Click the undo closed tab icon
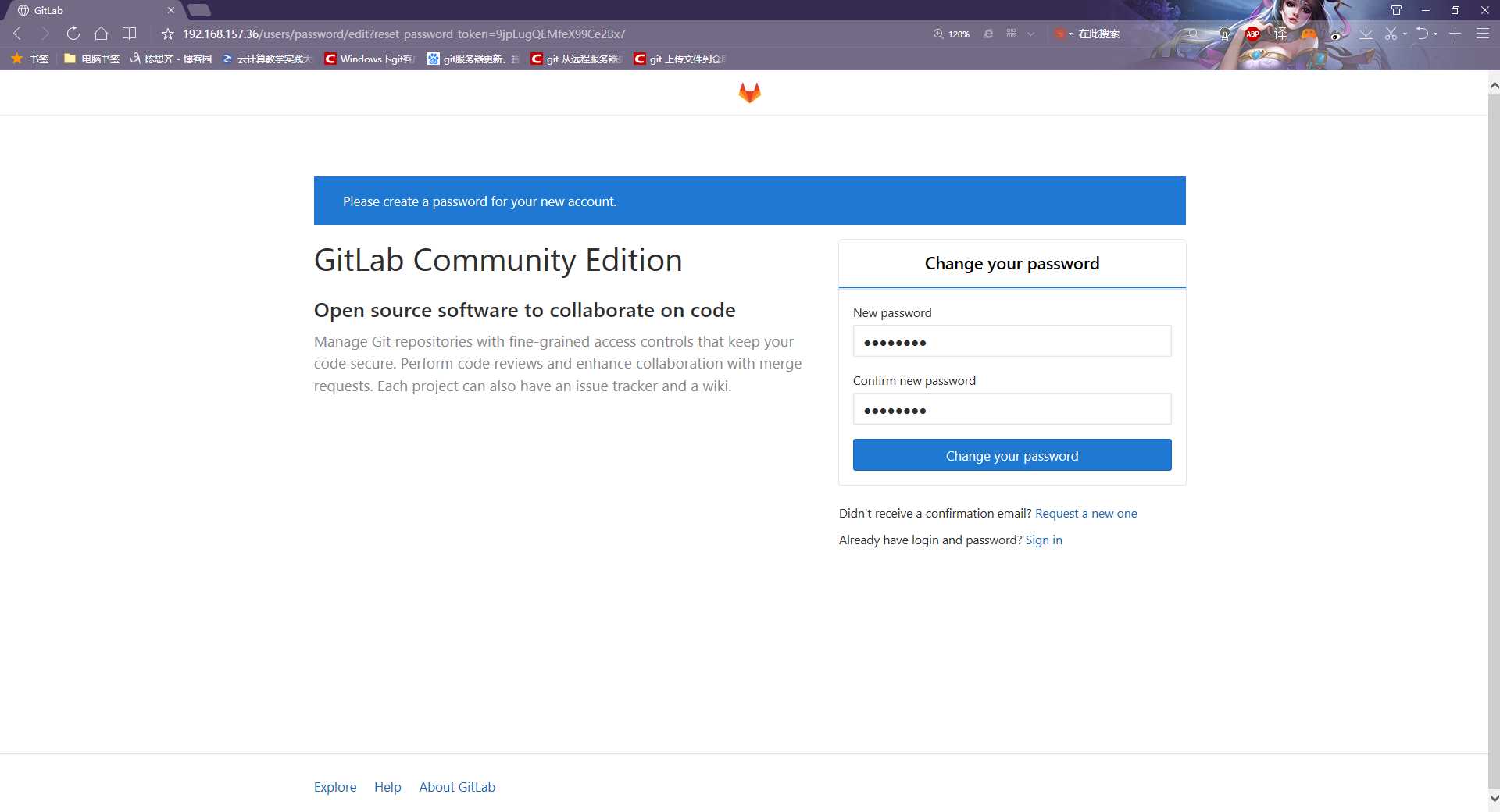1500x812 pixels. coord(1423,34)
